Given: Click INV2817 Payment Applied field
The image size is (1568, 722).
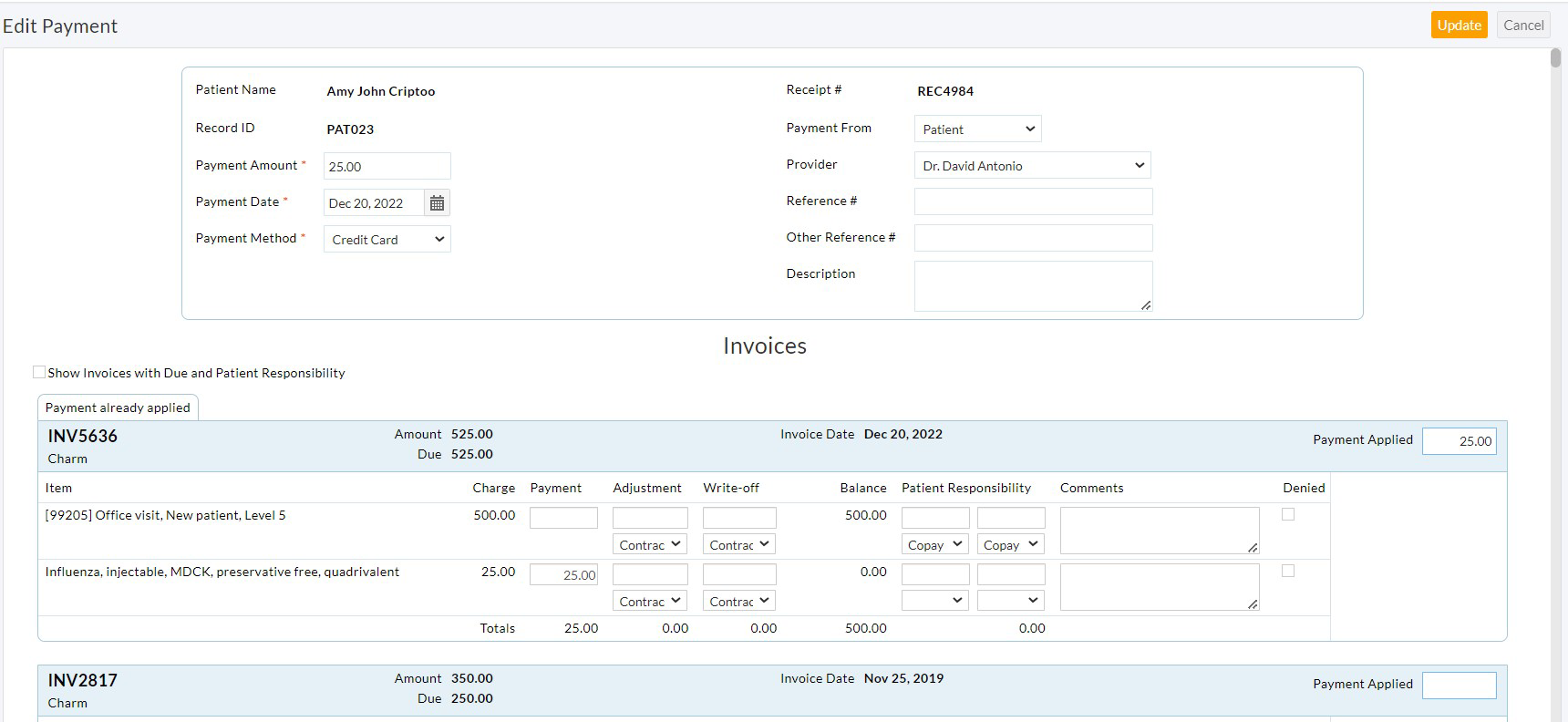Looking at the screenshot, I should [x=1459, y=686].
